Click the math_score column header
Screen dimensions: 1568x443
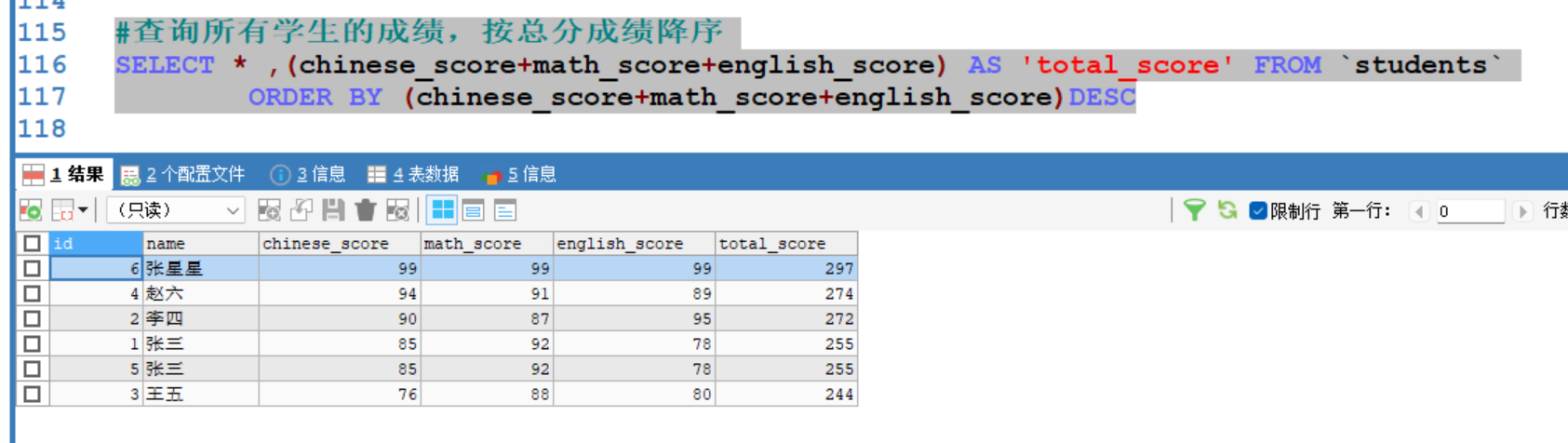tap(487, 243)
